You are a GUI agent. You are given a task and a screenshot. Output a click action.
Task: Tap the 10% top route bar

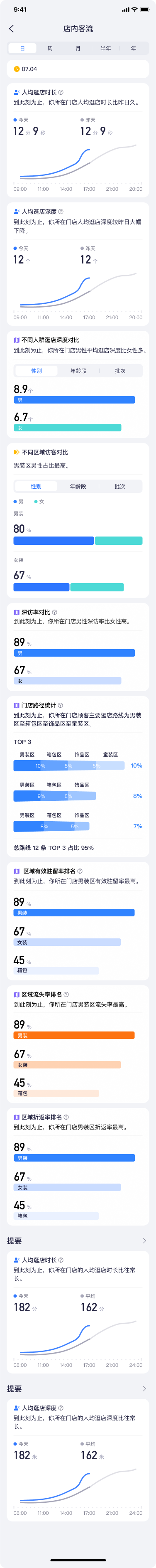[69, 766]
